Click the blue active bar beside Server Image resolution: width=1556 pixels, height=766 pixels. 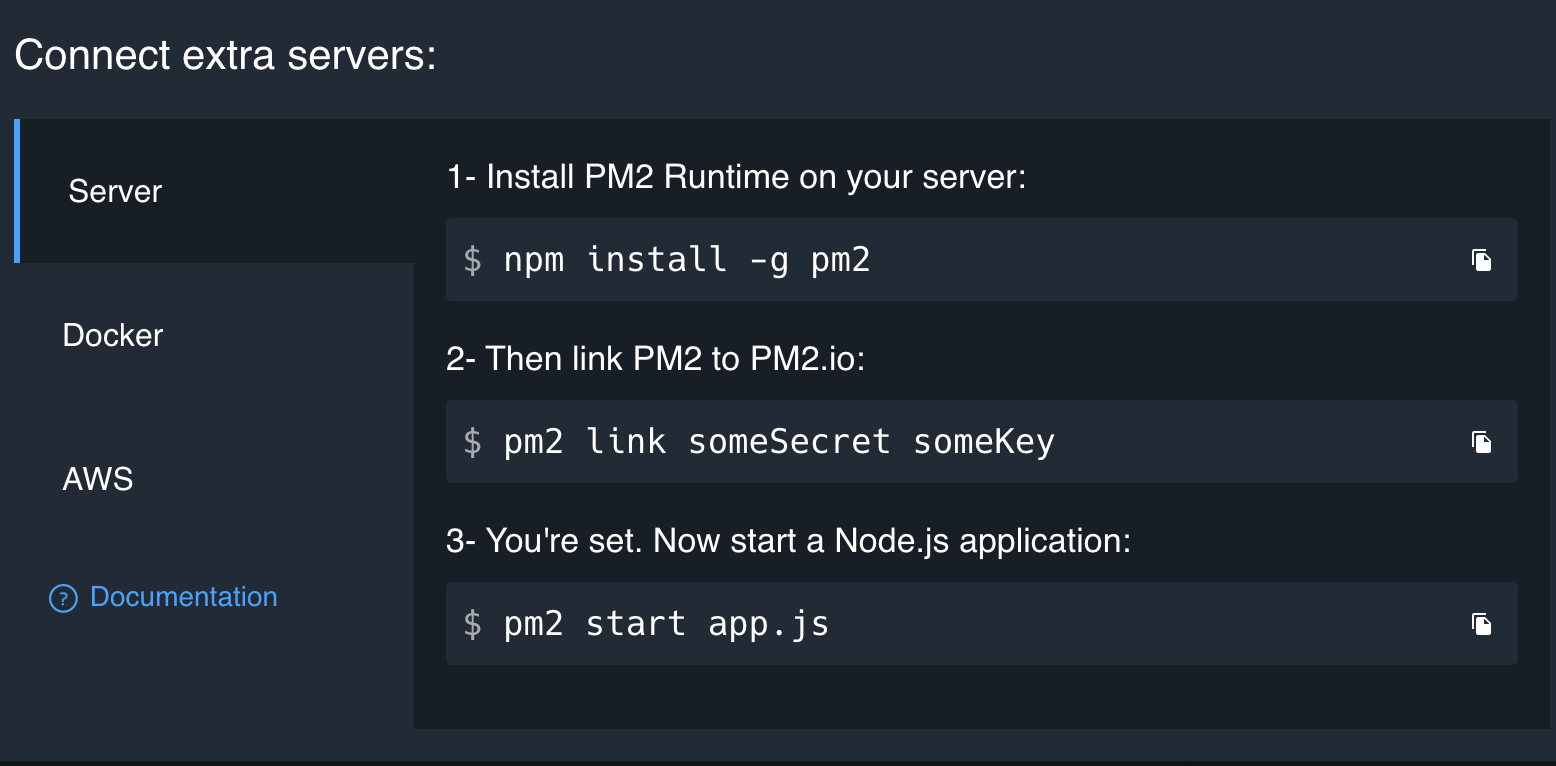click(x=17, y=191)
